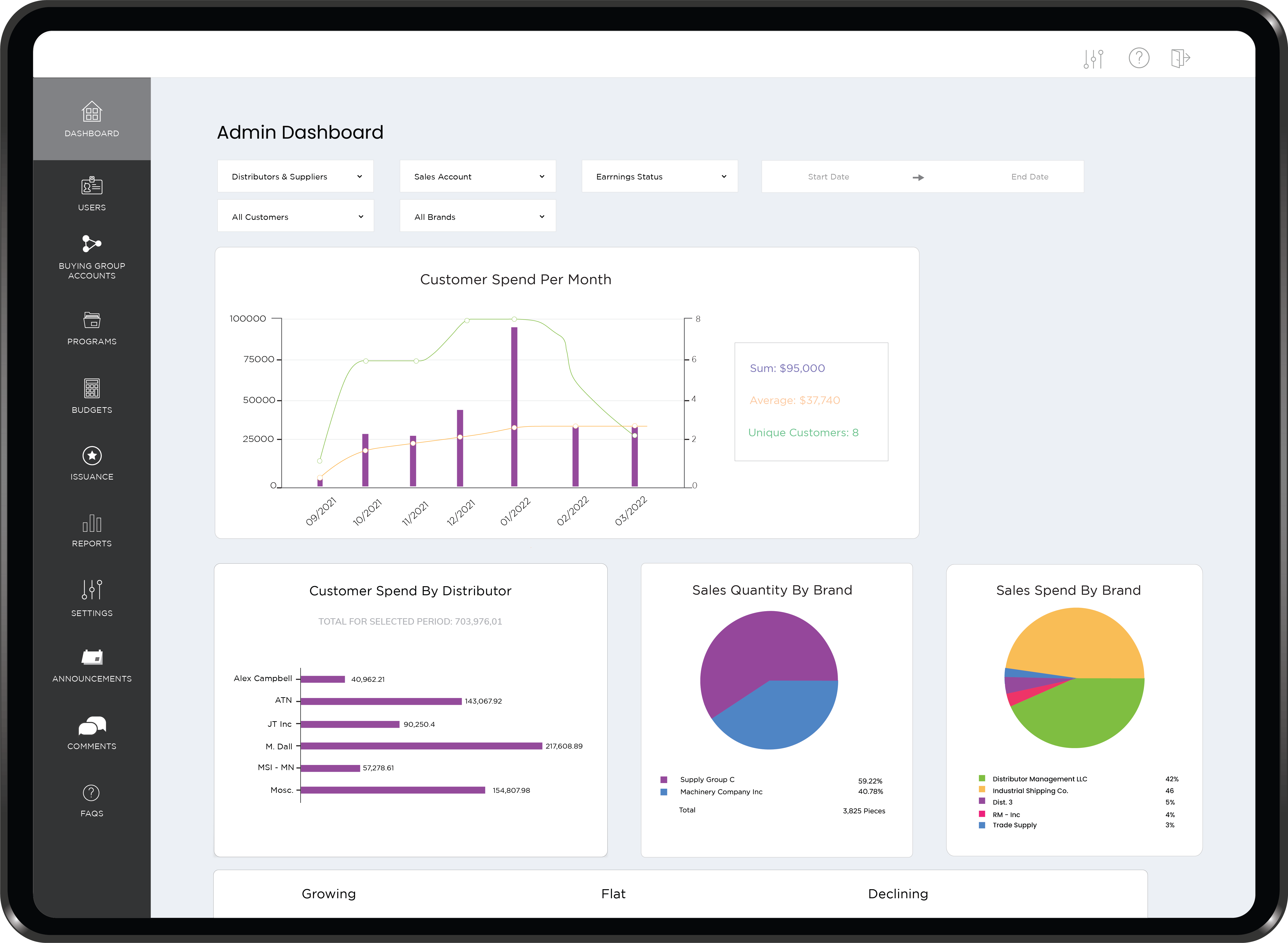Click the top-right logout door icon

point(1179,58)
